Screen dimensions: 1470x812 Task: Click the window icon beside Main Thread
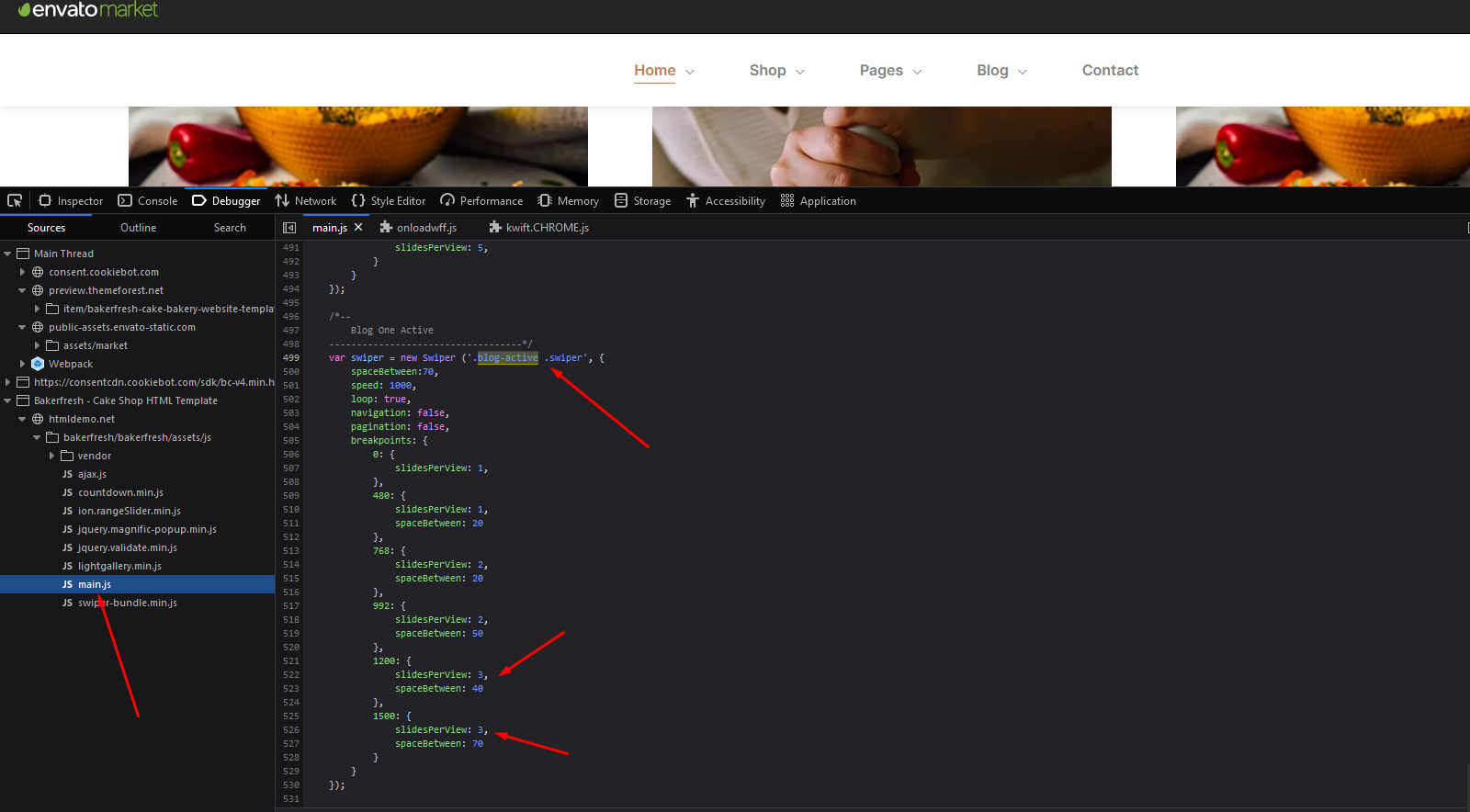23,254
